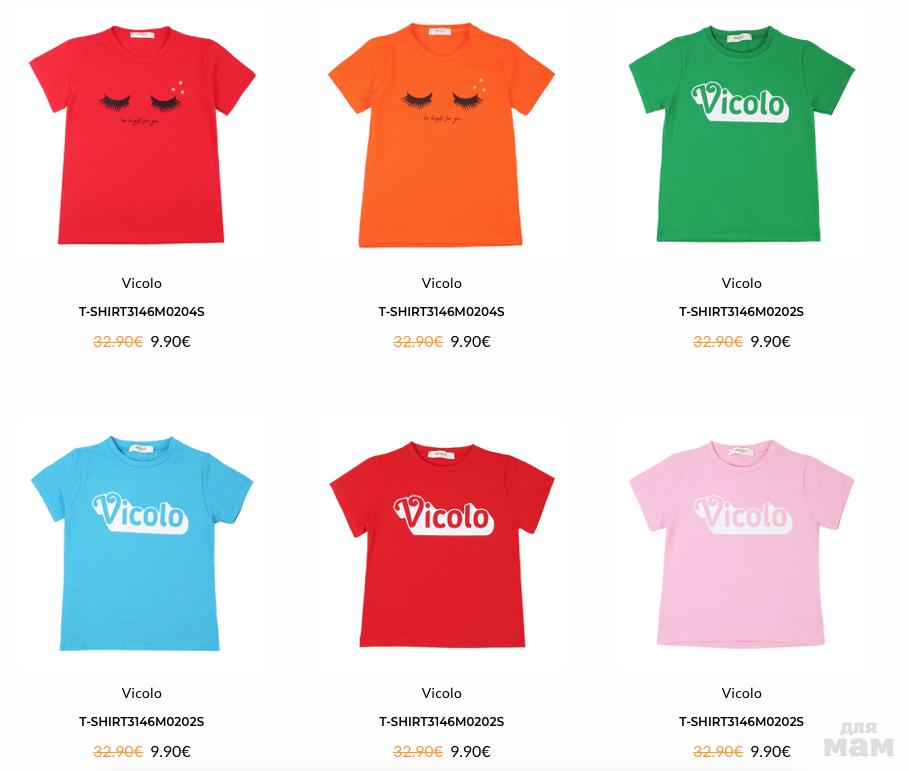Image resolution: width=909 pixels, height=771 pixels.
Task: Open T-SHIRT3146M0204S title under orange shirt
Action: click(442, 312)
